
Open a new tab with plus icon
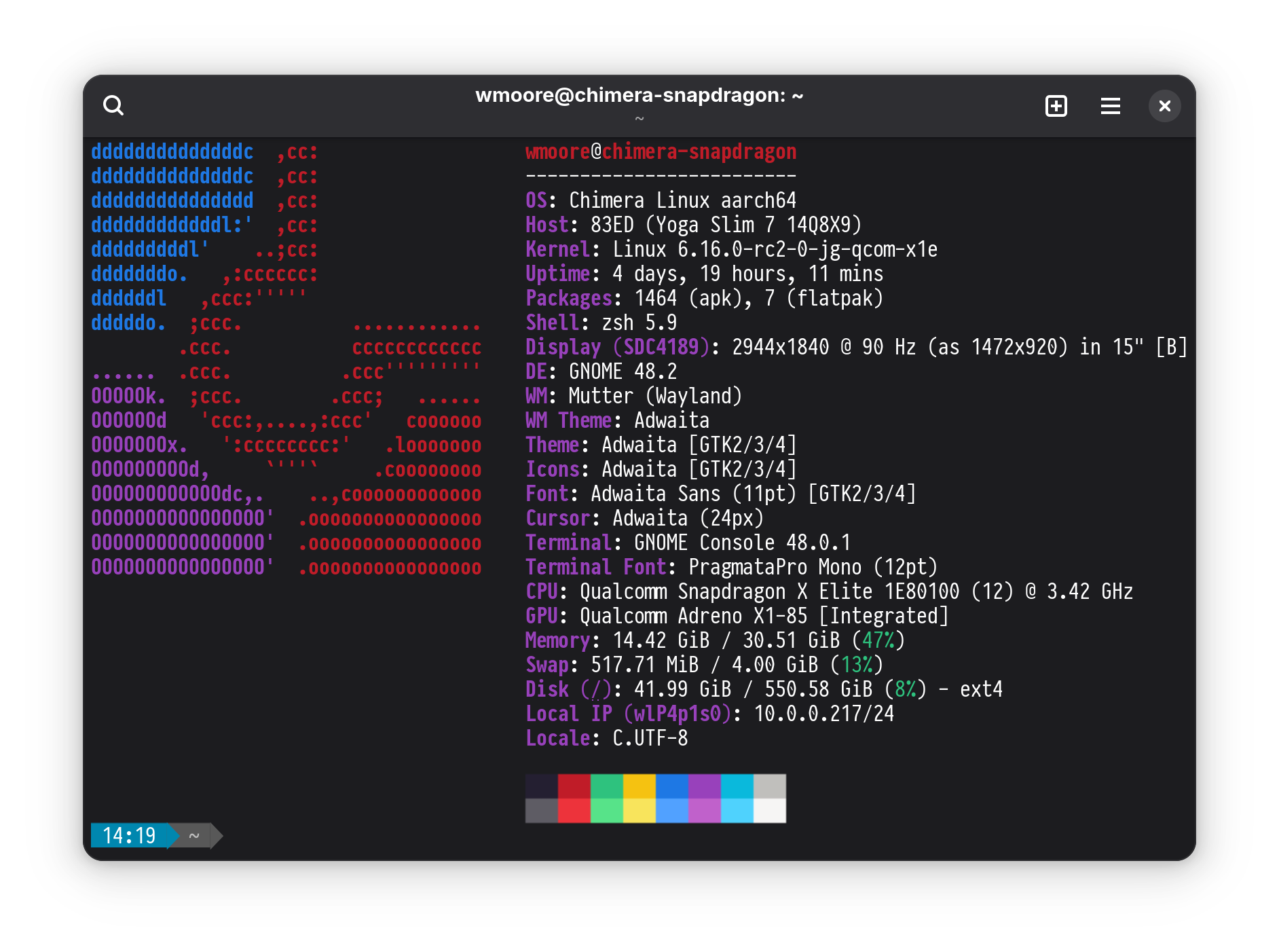(1056, 106)
